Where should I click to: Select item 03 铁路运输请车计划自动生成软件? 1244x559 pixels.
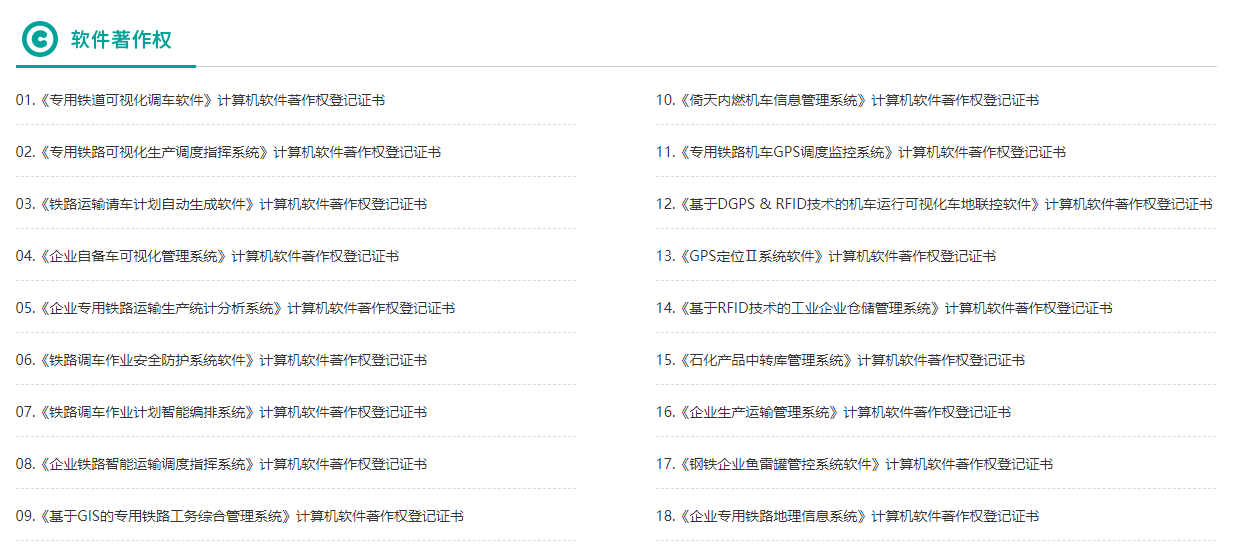[221, 204]
